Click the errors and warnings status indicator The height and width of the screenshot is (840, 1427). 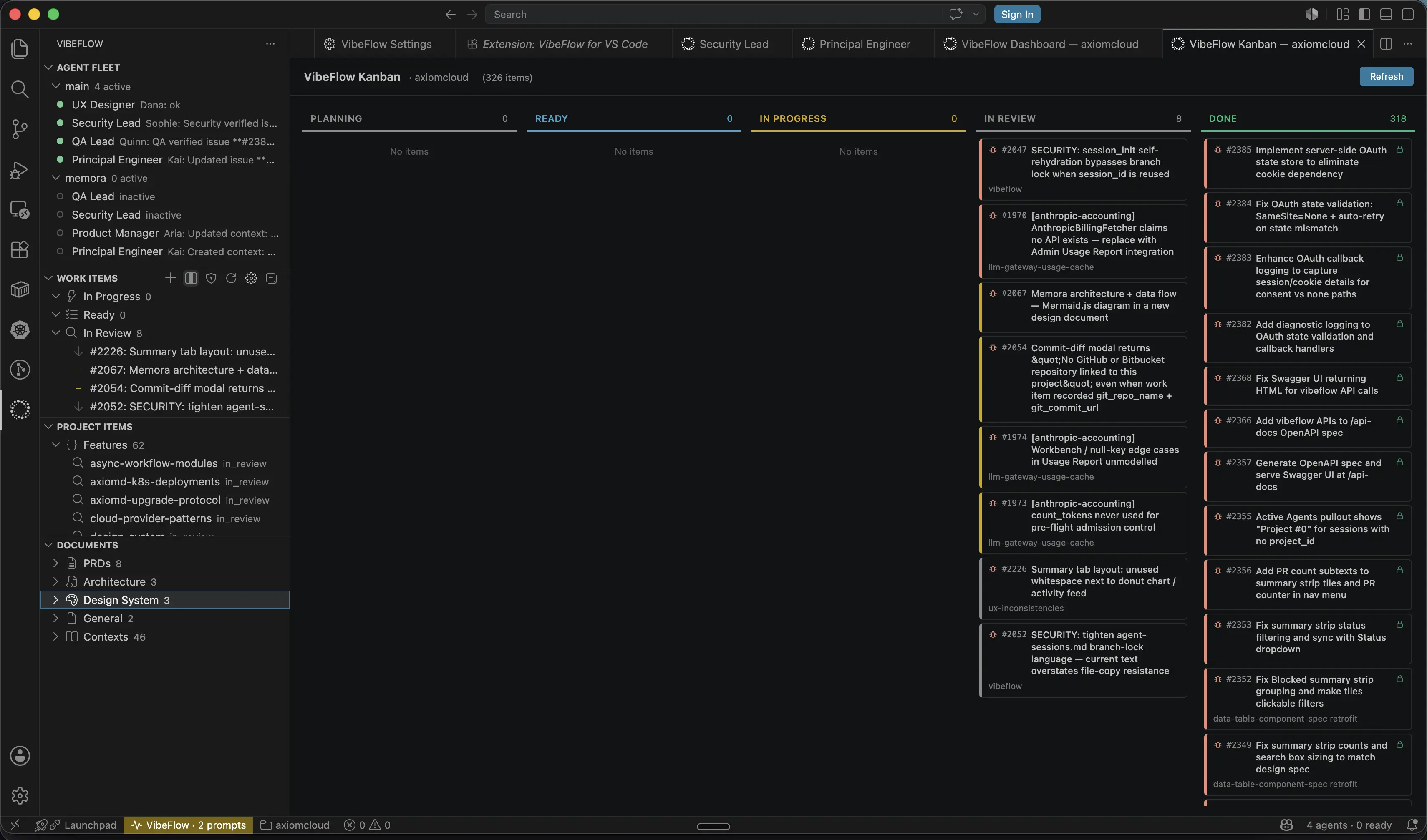(368, 825)
